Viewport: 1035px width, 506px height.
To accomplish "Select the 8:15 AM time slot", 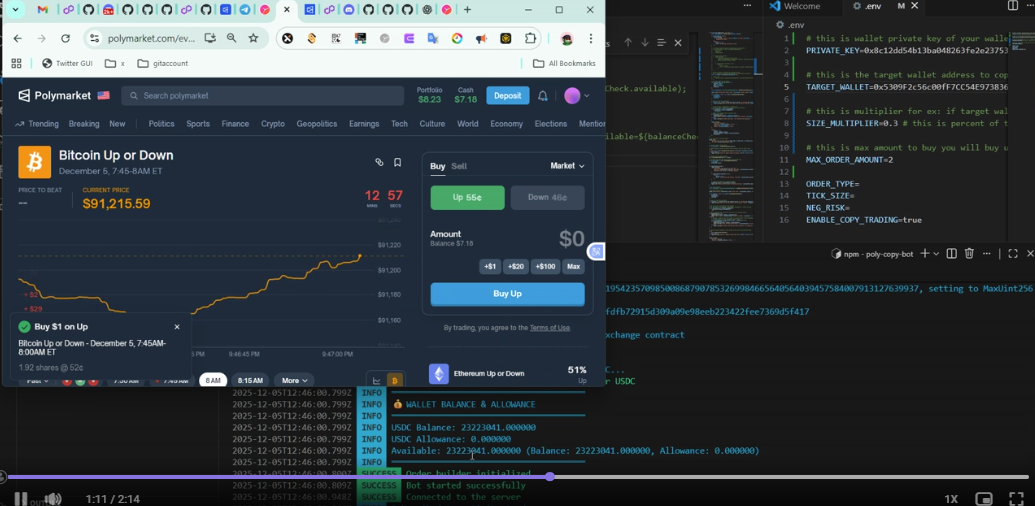I will 250,381.
